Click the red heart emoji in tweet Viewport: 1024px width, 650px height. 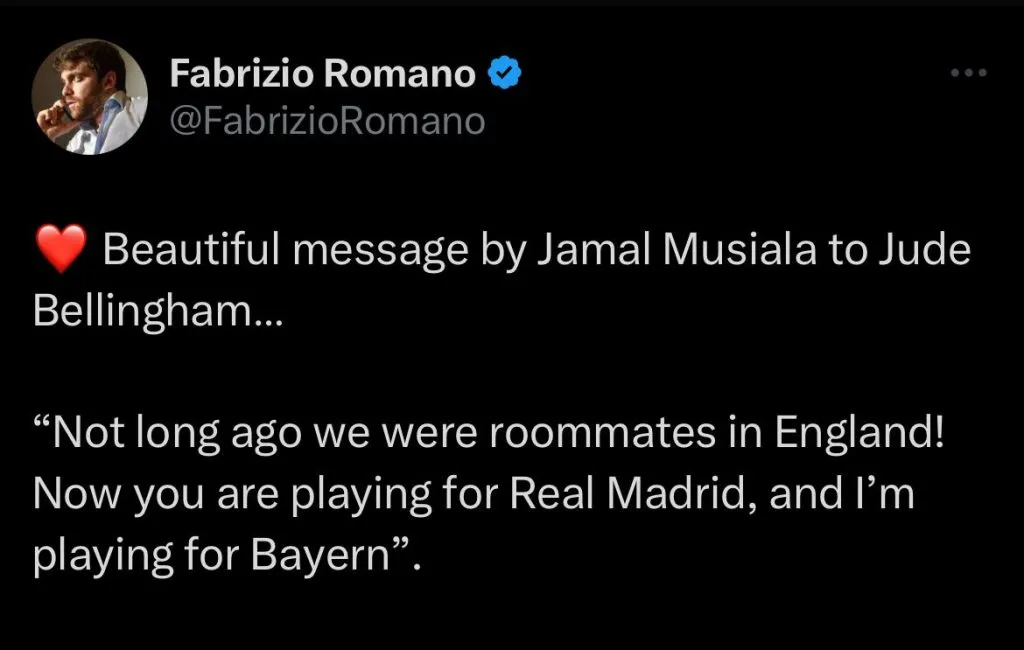(x=61, y=250)
